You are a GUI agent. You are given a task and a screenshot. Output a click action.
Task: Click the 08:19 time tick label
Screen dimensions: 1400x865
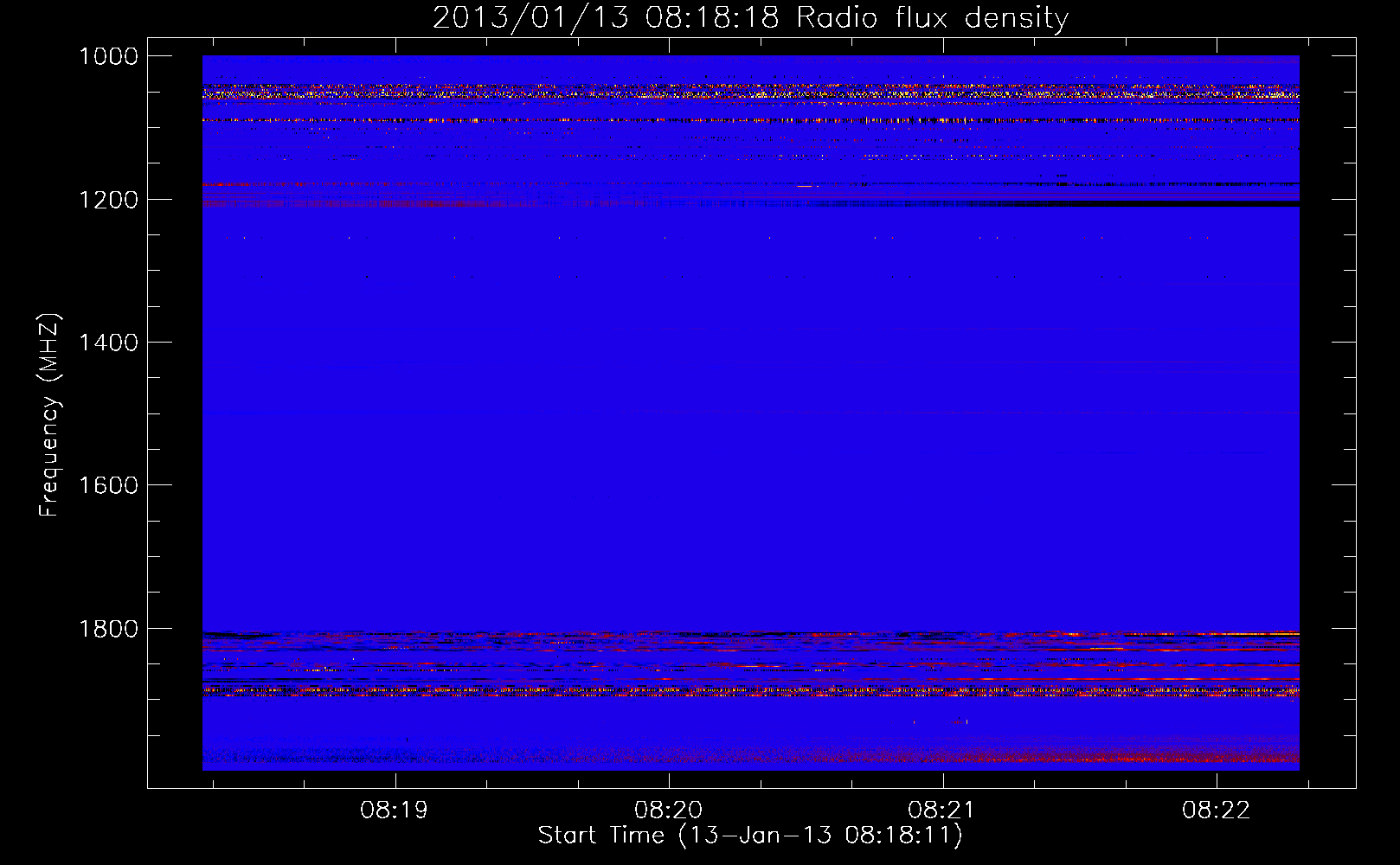tap(395, 811)
